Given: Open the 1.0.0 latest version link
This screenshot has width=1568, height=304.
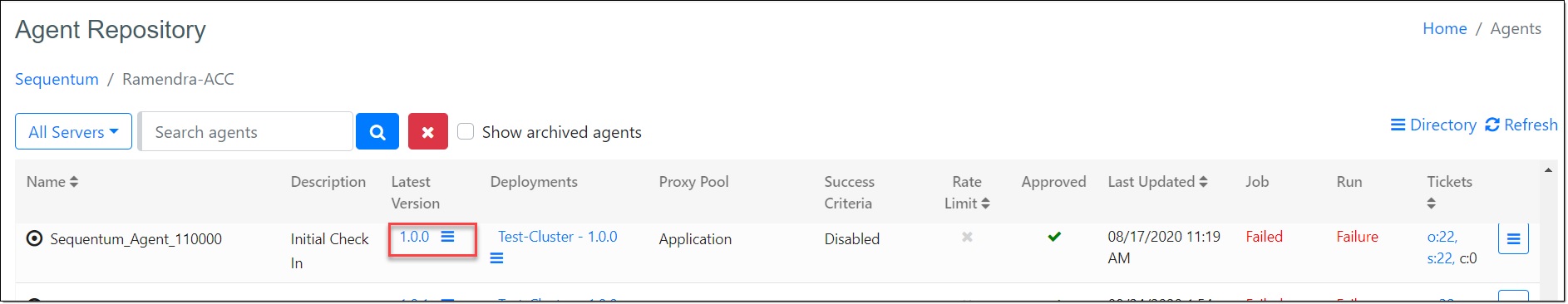Looking at the screenshot, I should [414, 237].
